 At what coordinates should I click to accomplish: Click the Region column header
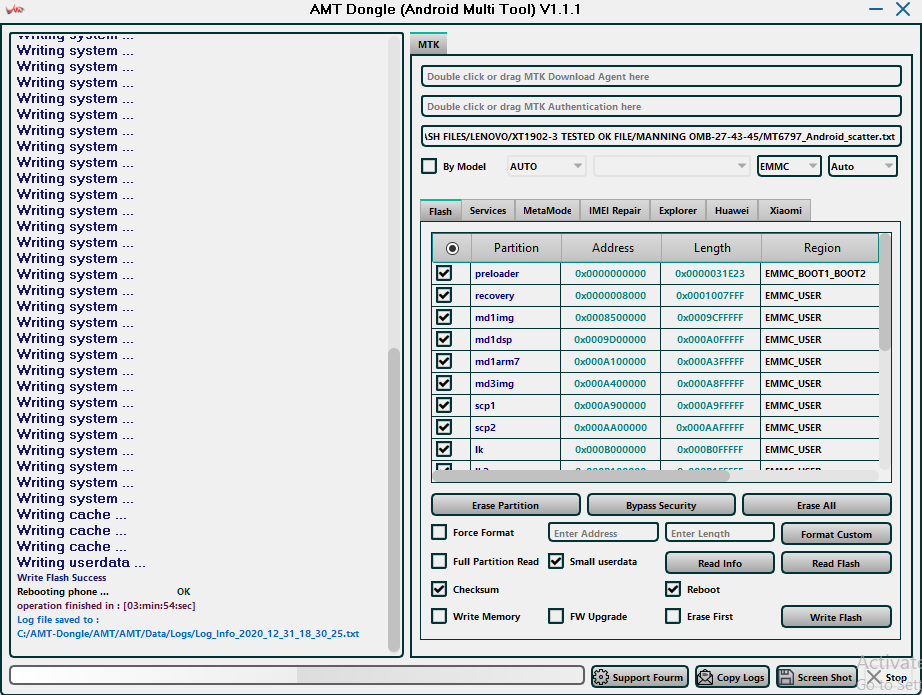[x=821, y=248]
